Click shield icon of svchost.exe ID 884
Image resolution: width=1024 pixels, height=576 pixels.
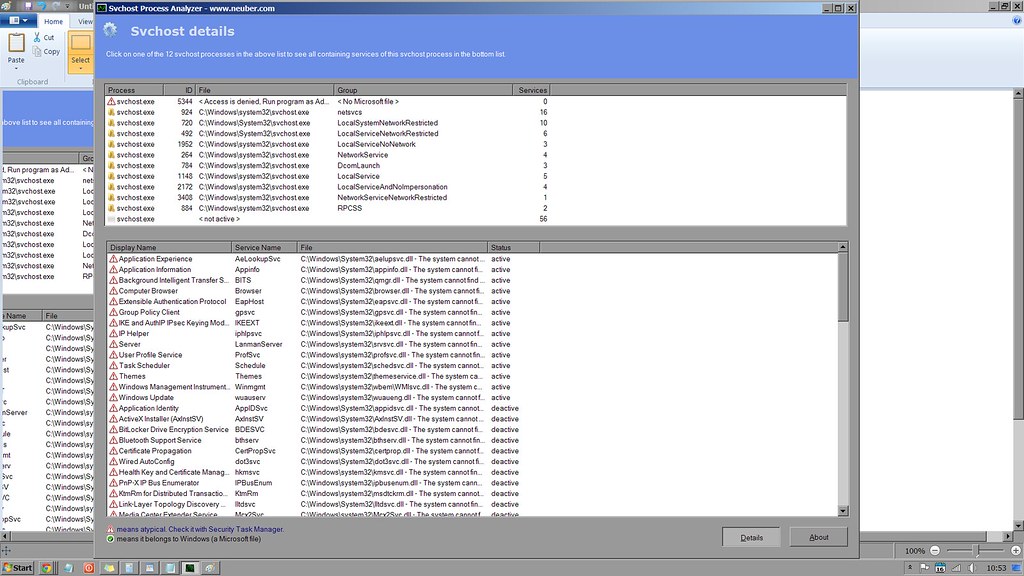point(111,208)
